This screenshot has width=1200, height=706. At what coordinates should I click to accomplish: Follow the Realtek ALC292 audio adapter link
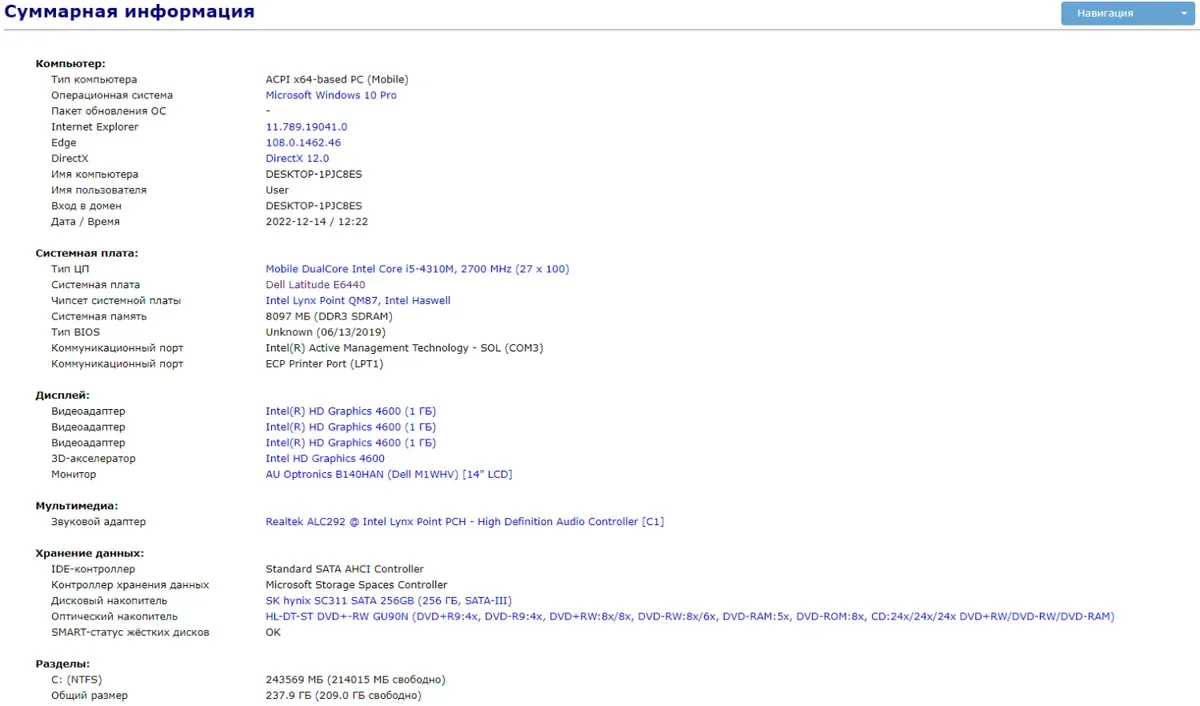(464, 521)
